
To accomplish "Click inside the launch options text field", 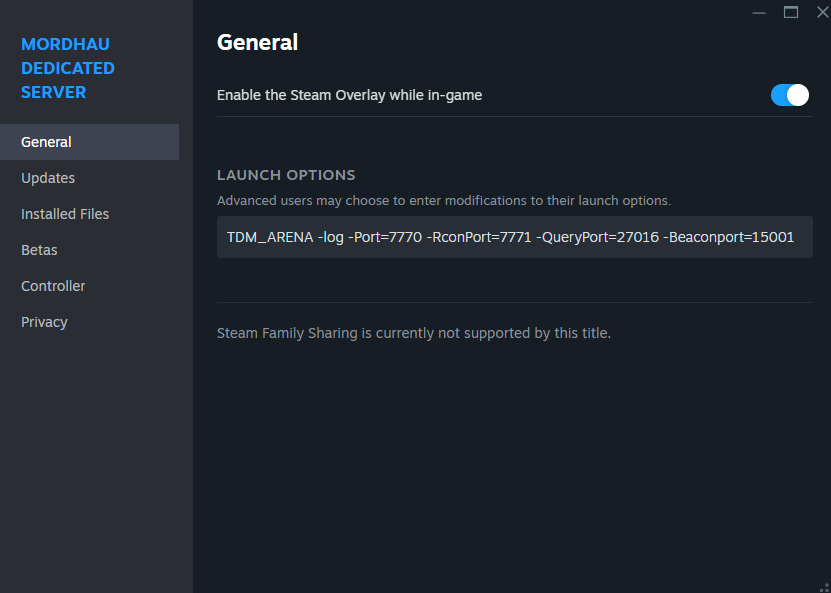I will click(x=515, y=237).
